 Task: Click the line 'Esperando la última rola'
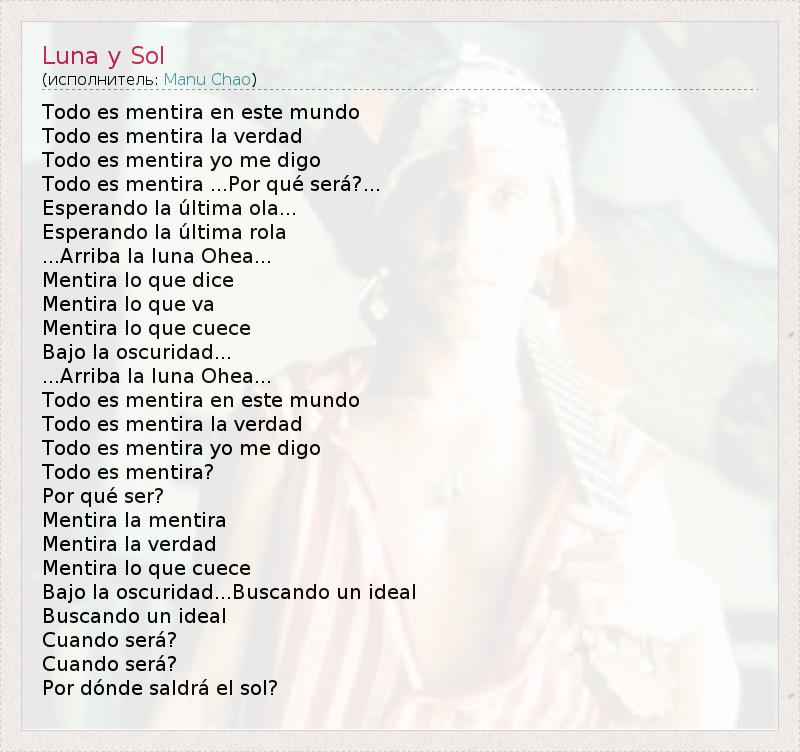[164, 232]
